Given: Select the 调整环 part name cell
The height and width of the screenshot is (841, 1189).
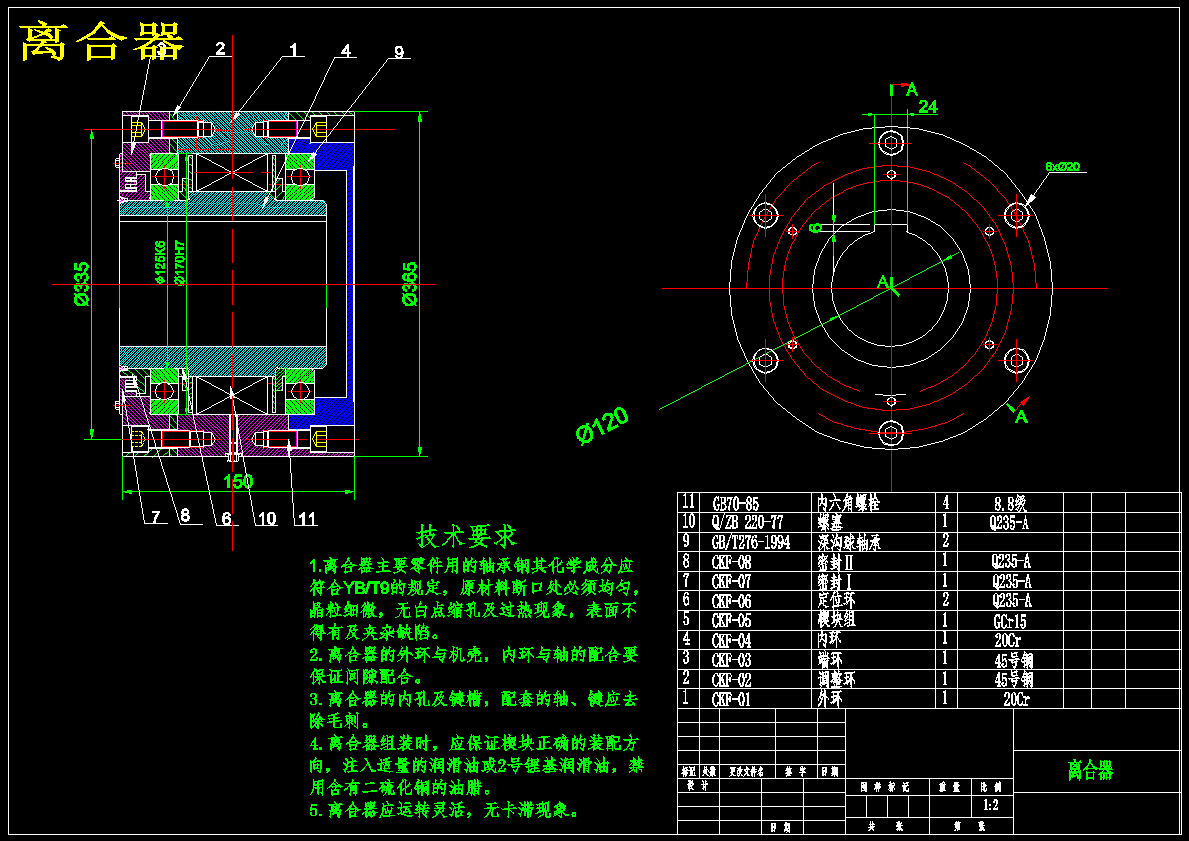Looking at the screenshot, I should [x=836, y=679].
